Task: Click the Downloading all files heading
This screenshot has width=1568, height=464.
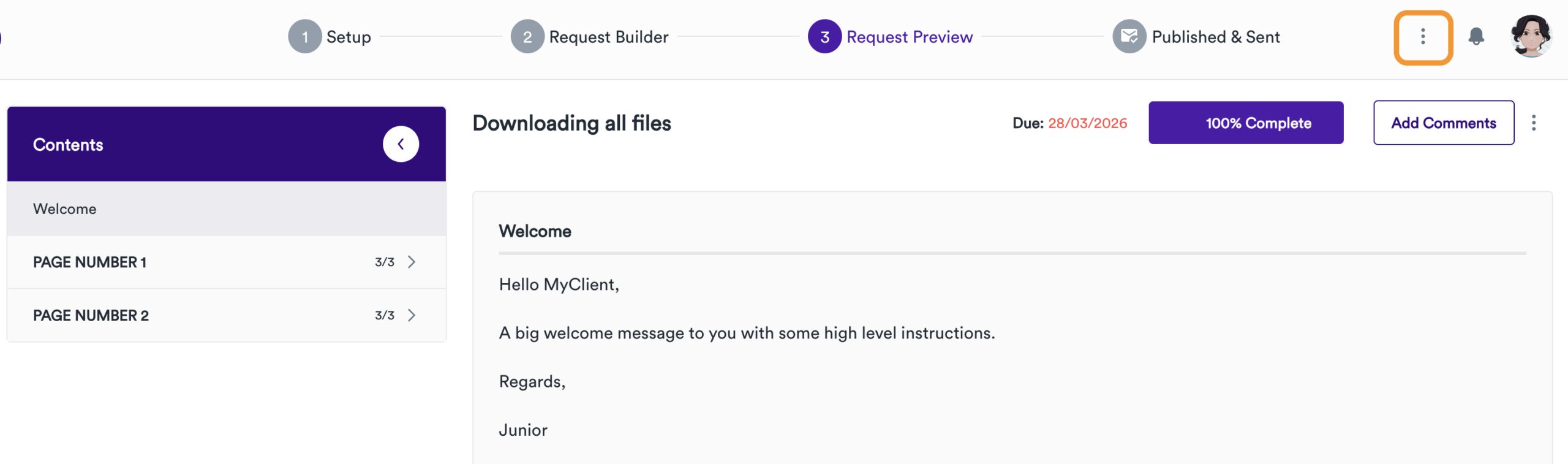Action: (x=571, y=123)
